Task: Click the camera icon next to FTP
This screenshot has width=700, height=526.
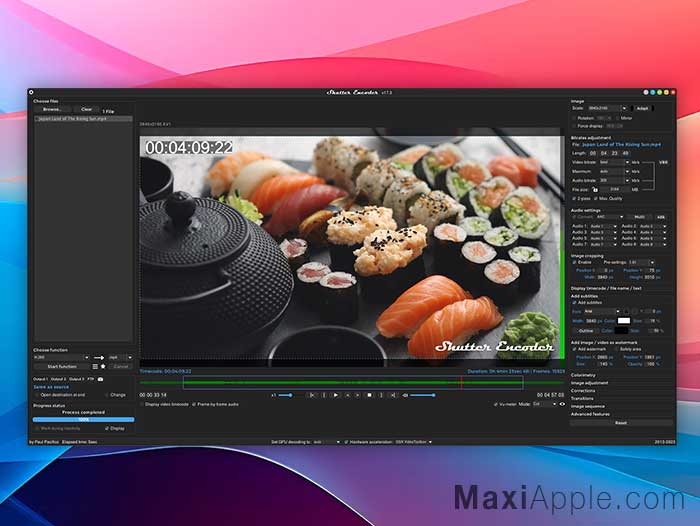Action: coord(100,379)
